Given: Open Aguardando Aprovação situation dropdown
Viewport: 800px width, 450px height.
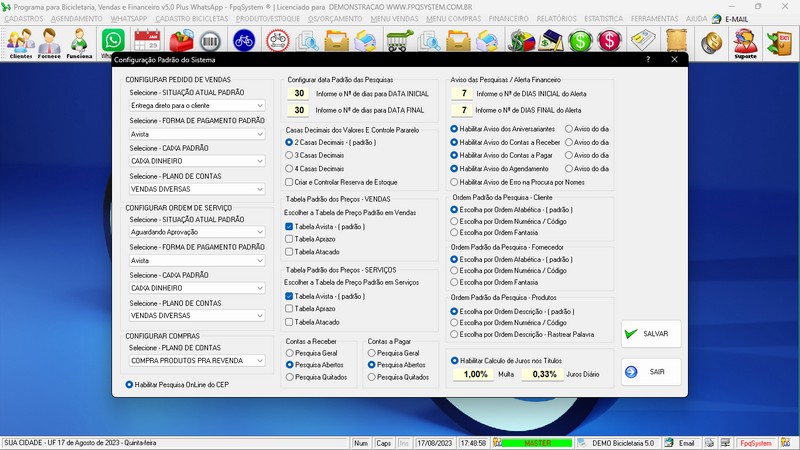Looking at the screenshot, I should click(197, 232).
